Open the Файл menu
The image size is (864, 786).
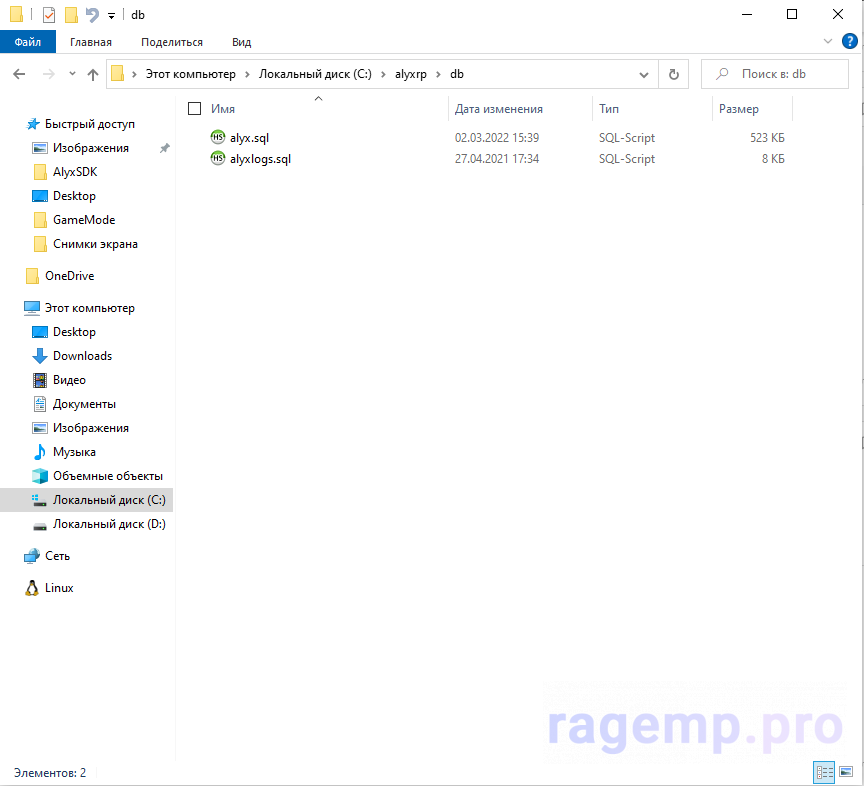[x=28, y=42]
